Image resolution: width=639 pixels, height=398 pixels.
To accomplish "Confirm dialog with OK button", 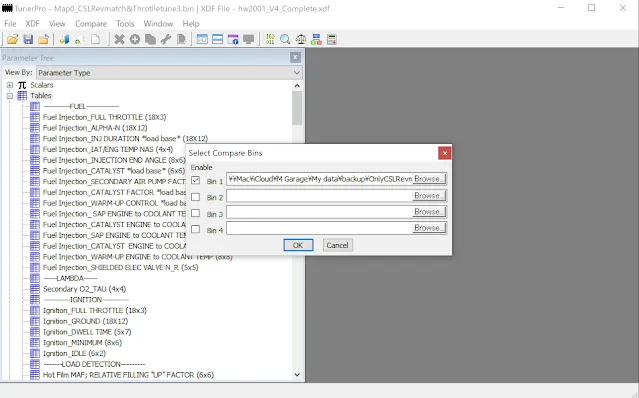I will (x=298, y=245).
